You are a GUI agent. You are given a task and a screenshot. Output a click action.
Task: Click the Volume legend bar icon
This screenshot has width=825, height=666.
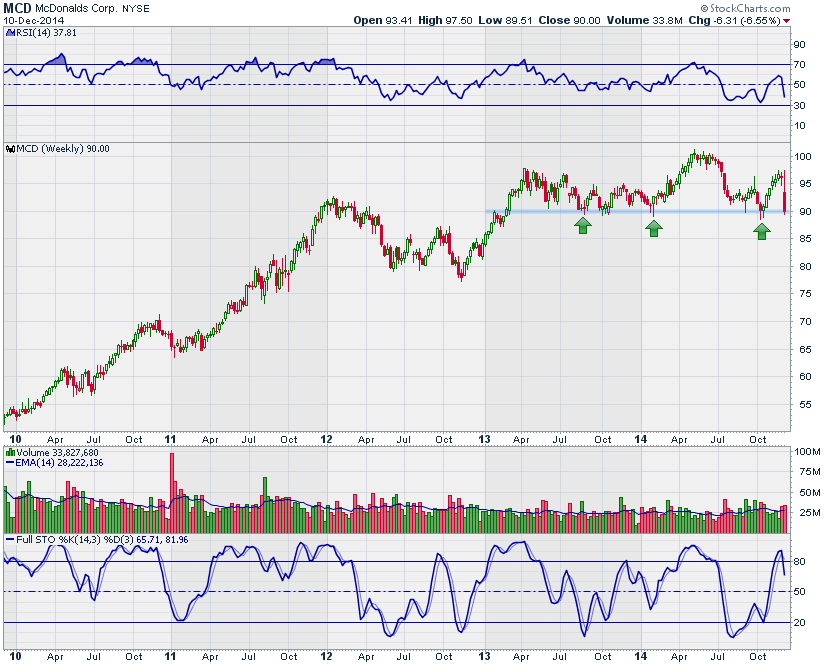[x=10, y=452]
